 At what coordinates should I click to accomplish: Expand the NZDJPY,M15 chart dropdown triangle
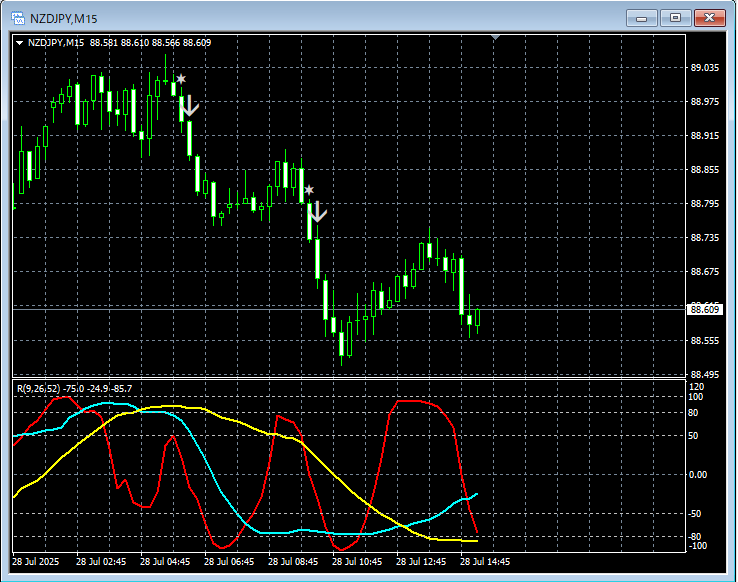pyautogui.click(x=19, y=43)
